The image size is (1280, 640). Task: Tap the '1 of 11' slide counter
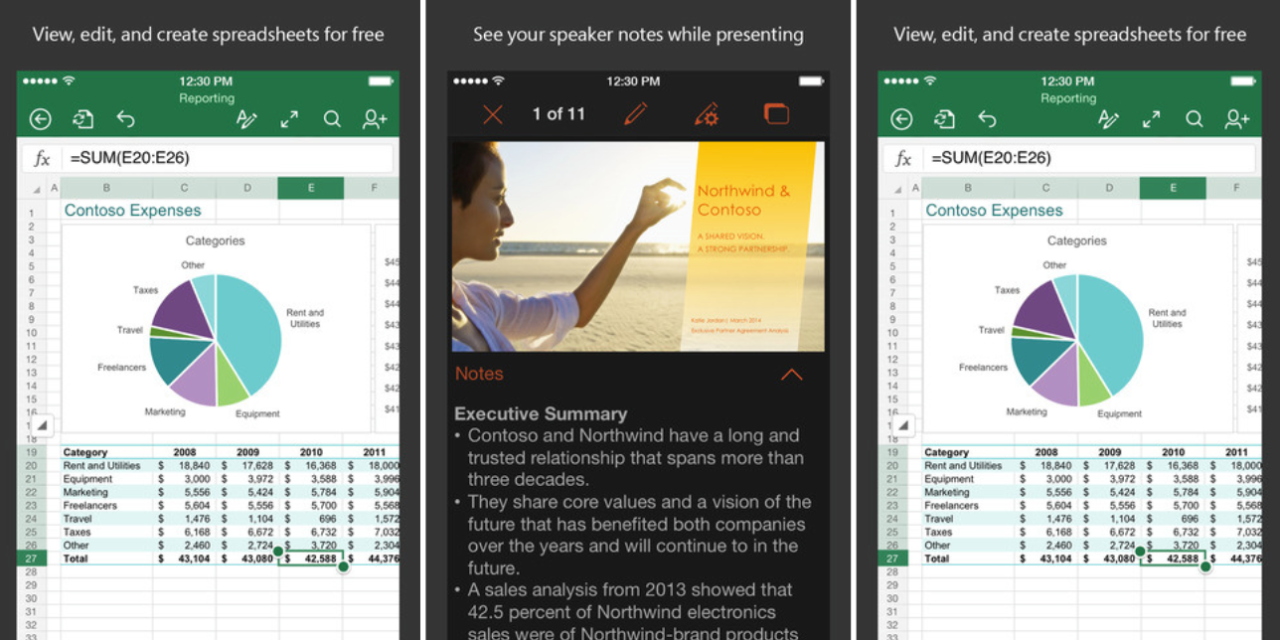point(558,114)
